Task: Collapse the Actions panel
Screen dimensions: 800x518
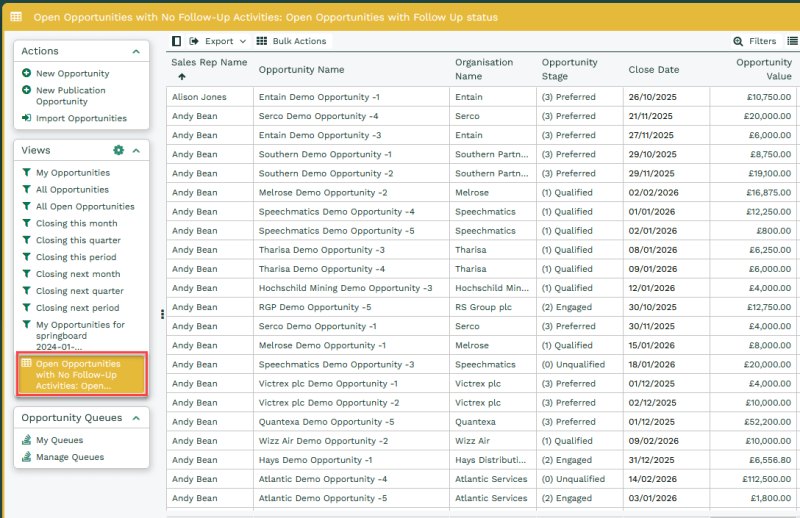Action: 136,51
